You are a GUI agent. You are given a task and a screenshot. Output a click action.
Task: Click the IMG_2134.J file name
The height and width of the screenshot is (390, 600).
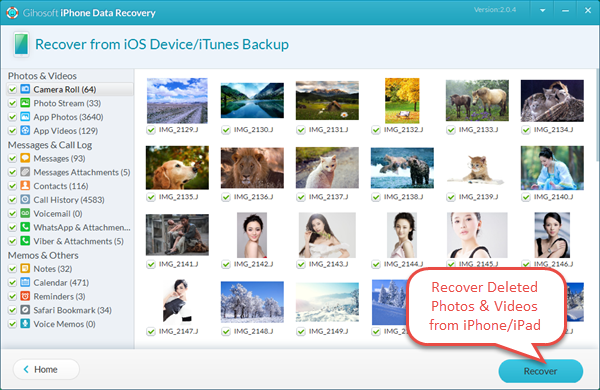(x=553, y=130)
